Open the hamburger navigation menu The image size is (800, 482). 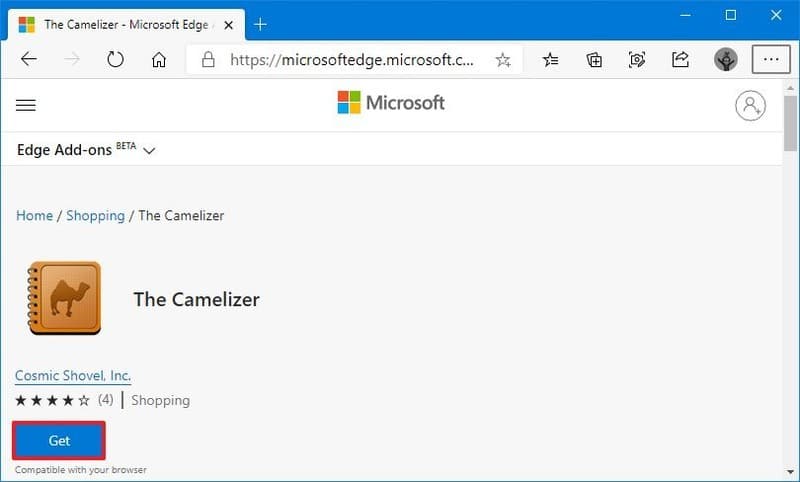[26, 105]
